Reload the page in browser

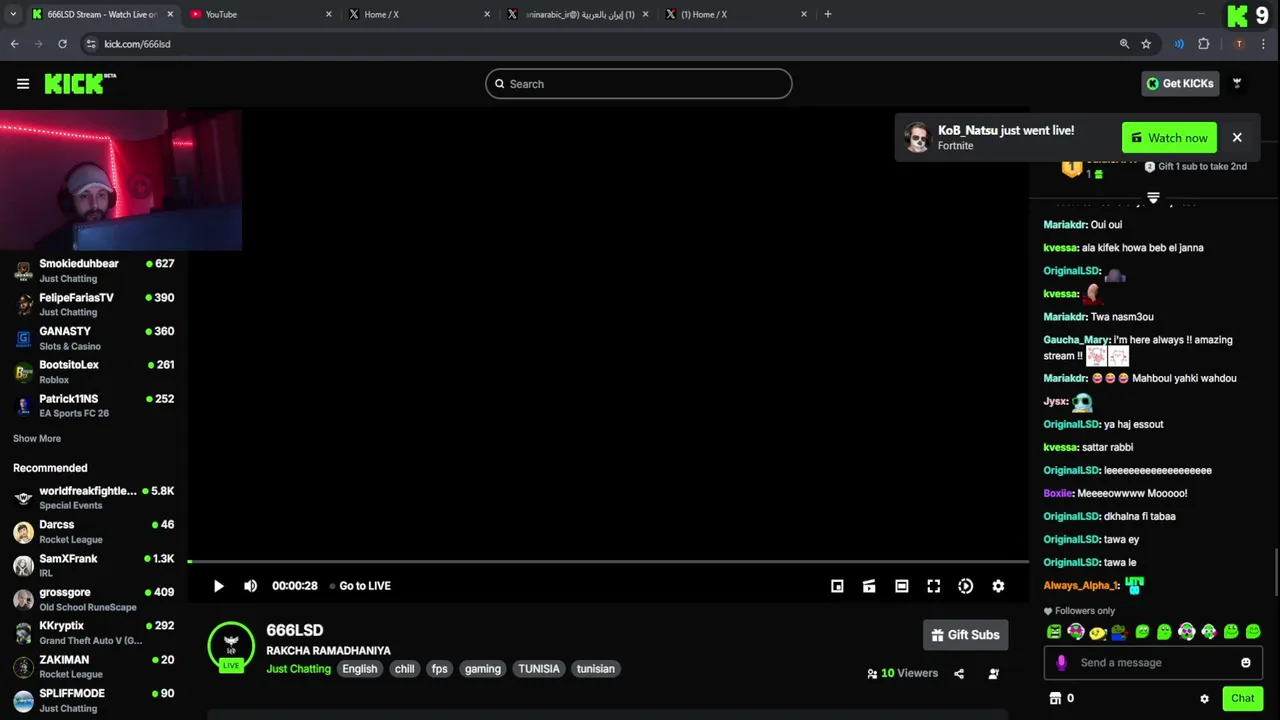coord(62,44)
